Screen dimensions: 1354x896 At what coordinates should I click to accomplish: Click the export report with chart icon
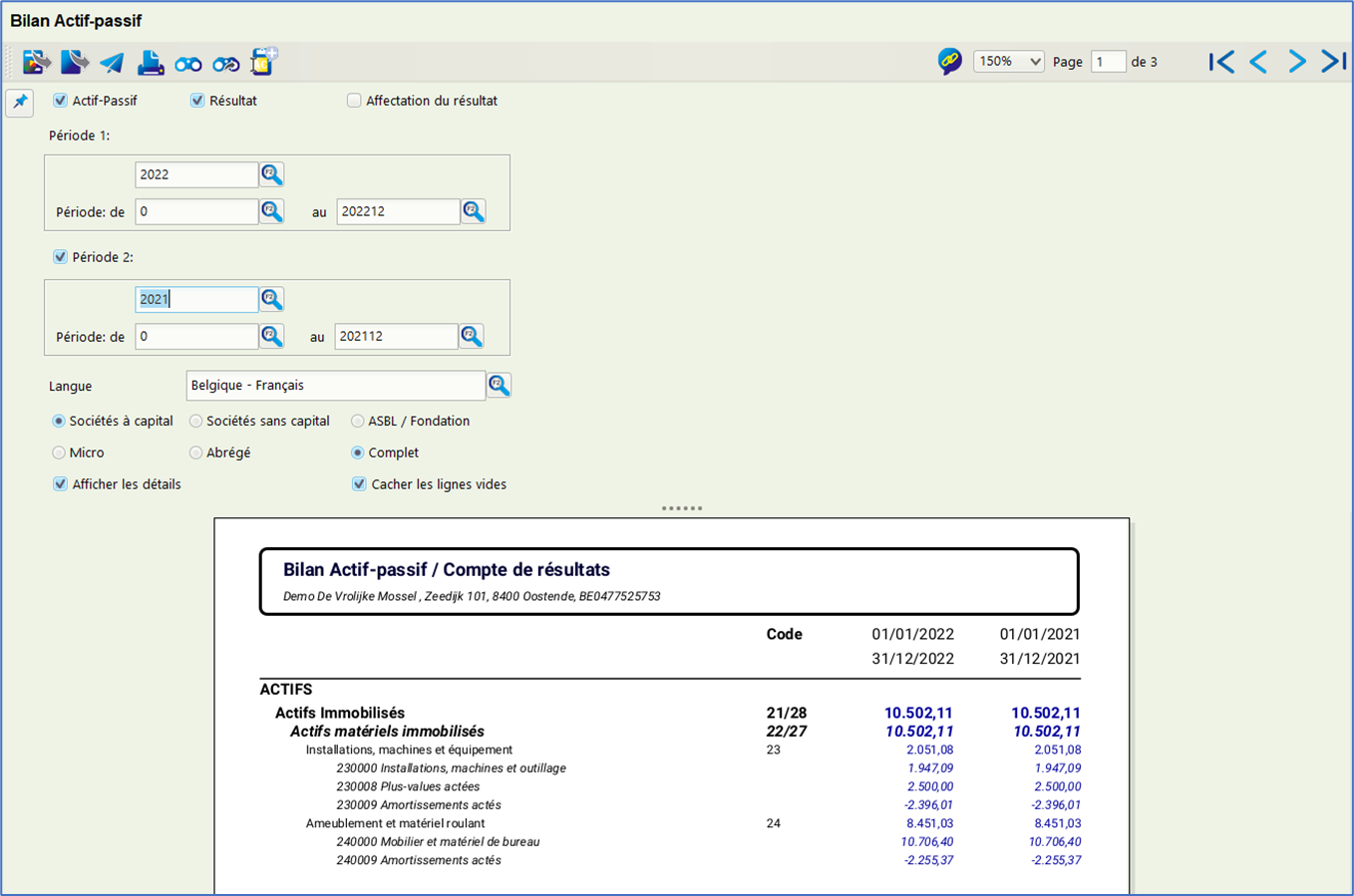point(37,62)
